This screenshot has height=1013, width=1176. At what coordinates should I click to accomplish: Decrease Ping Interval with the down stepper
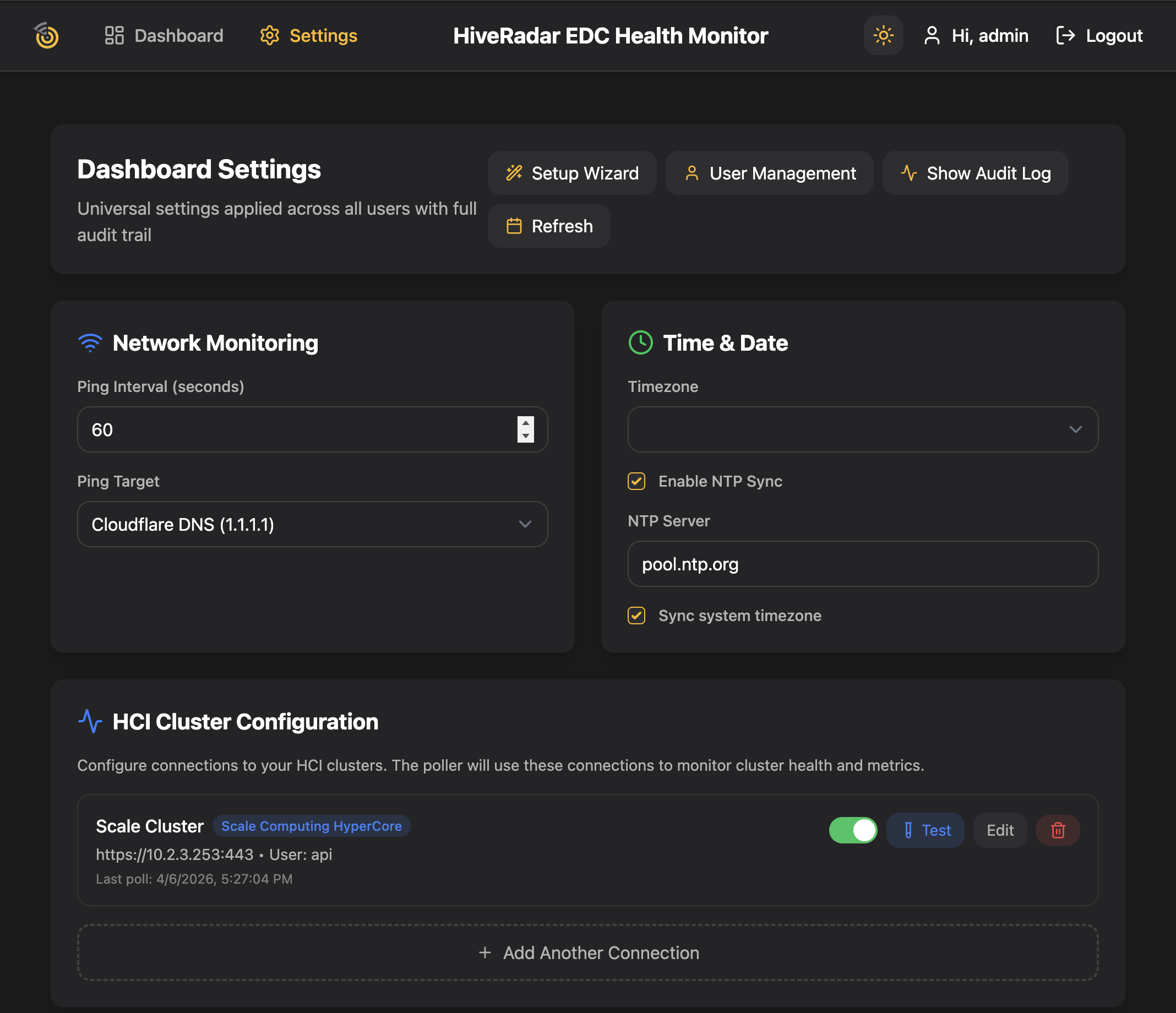coord(526,437)
